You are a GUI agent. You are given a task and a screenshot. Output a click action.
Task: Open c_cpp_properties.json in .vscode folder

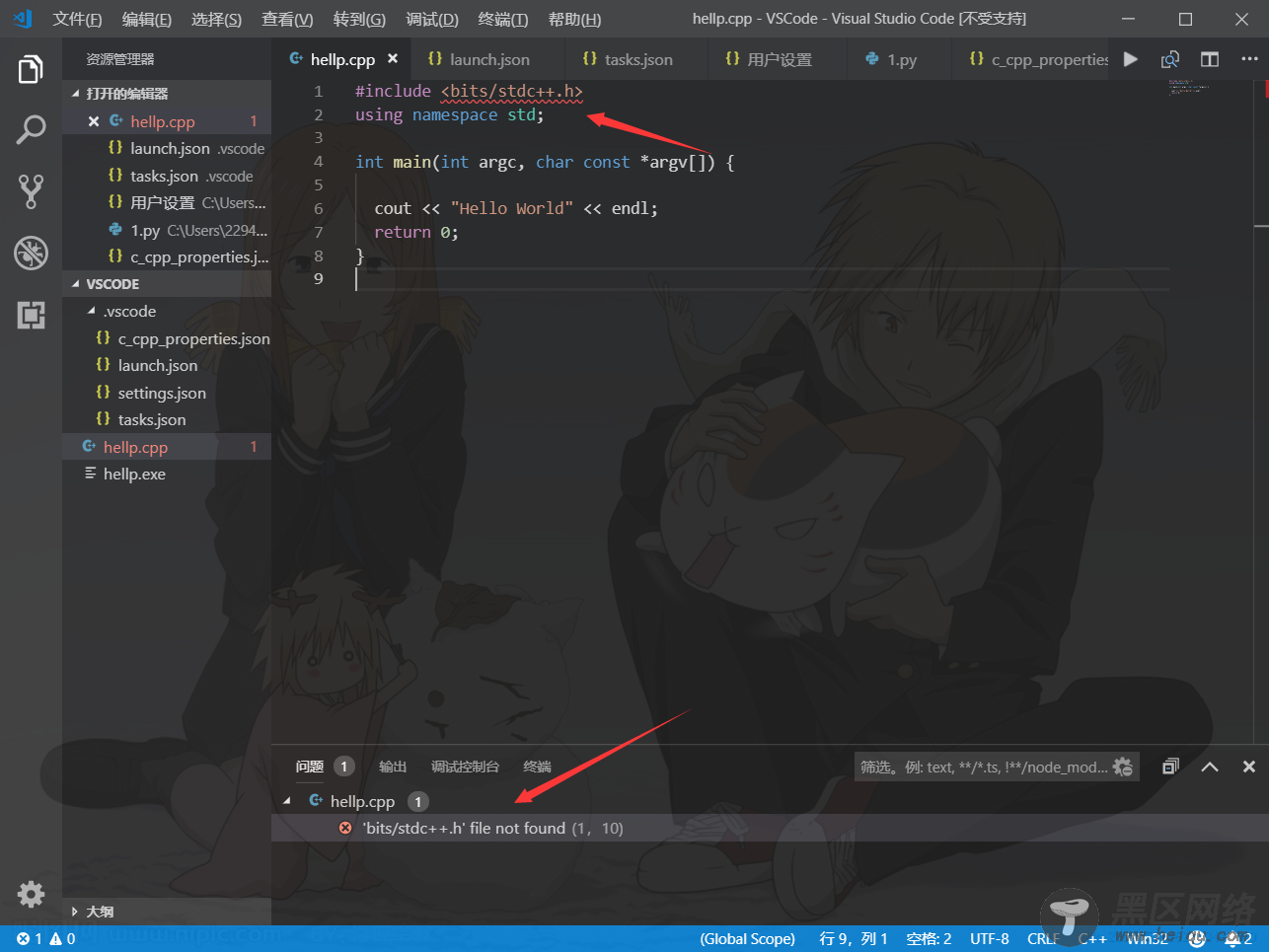[167, 338]
